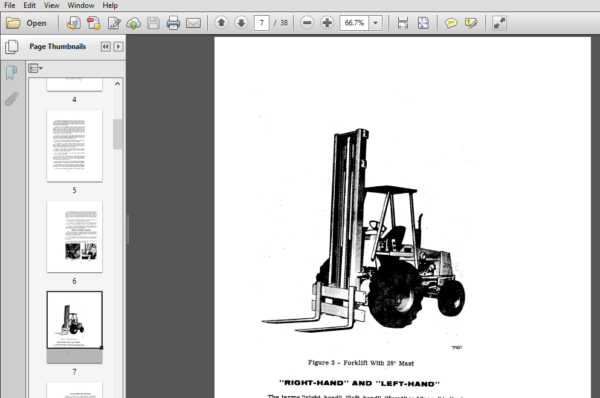Send file by email envelope icon

point(193,23)
